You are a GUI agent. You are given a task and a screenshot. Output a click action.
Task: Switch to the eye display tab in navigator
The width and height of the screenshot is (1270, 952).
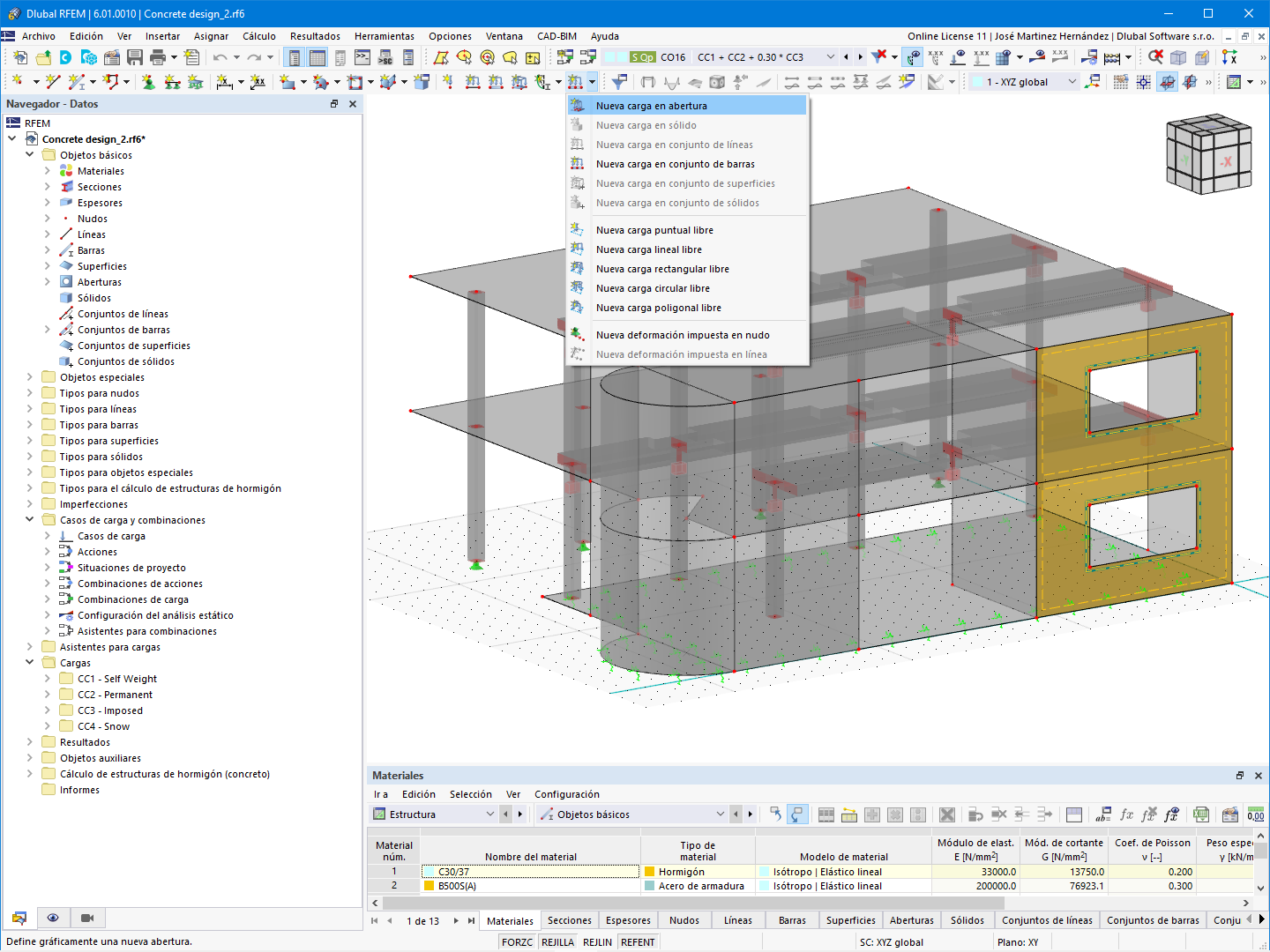tap(53, 918)
